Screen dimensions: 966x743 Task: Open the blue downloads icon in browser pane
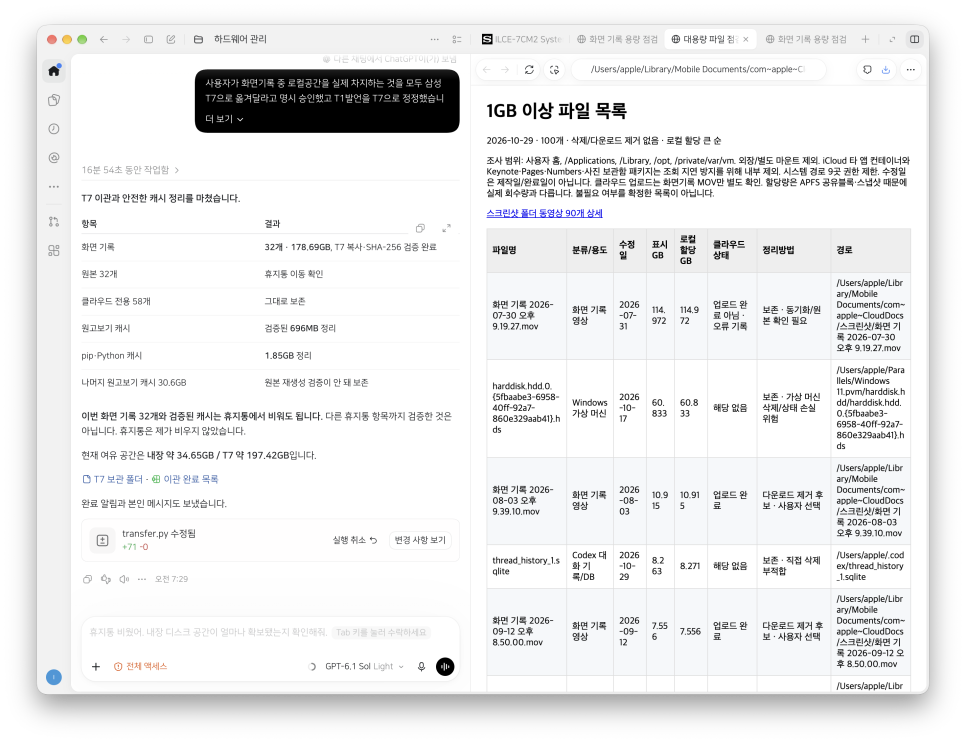[886, 70]
